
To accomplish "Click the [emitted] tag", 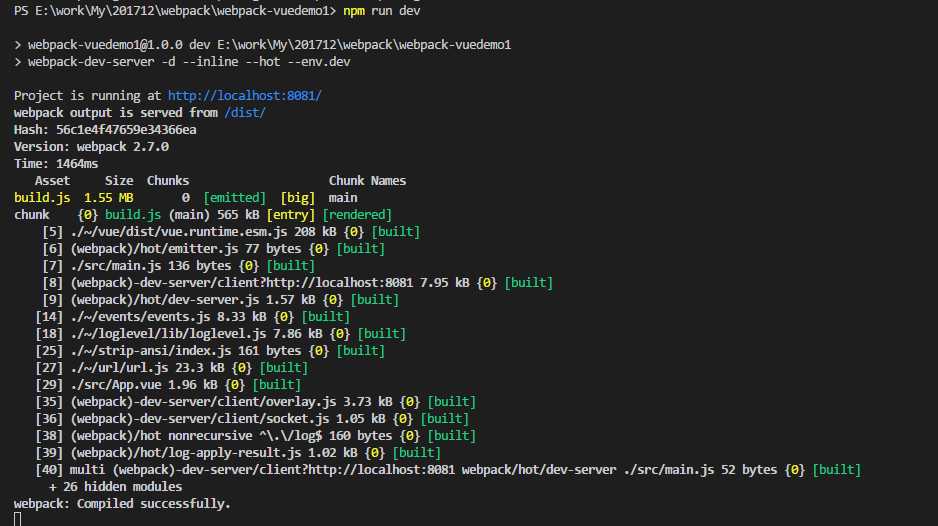I will 234,197.
